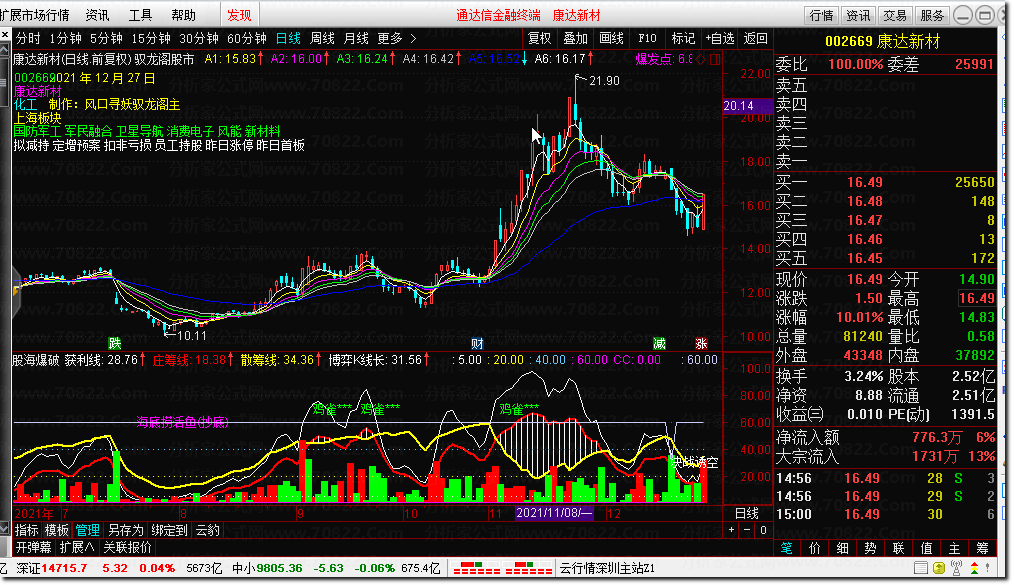The width and height of the screenshot is (1014, 585).
Task: Click the antenna signal icon in status bar
Action: point(956,568)
